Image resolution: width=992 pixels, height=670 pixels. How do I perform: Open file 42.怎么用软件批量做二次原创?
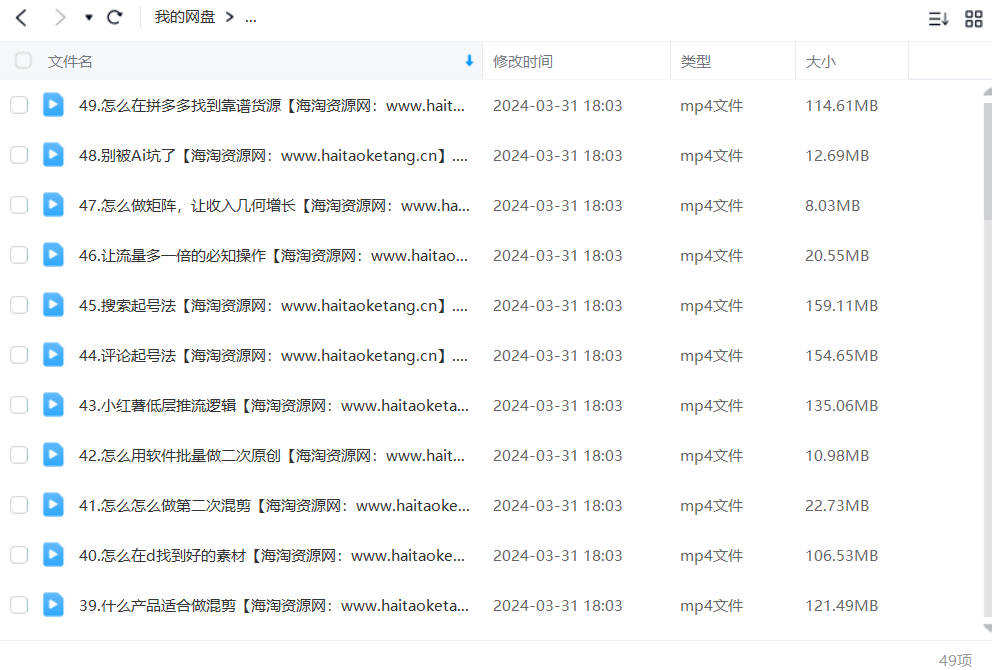click(x=272, y=456)
